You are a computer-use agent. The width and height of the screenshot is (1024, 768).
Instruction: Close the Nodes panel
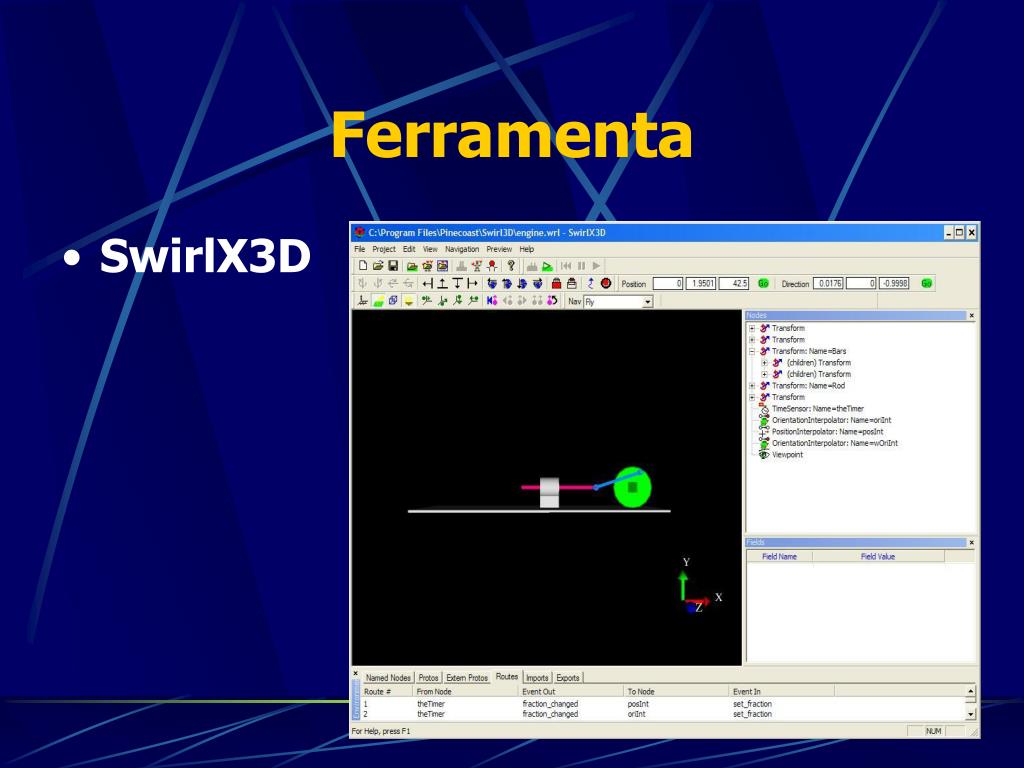tap(972, 315)
